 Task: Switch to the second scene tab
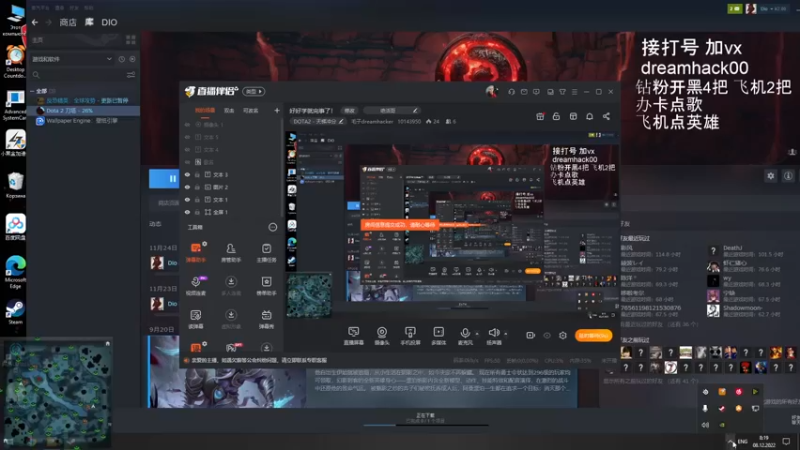click(229, 111)
